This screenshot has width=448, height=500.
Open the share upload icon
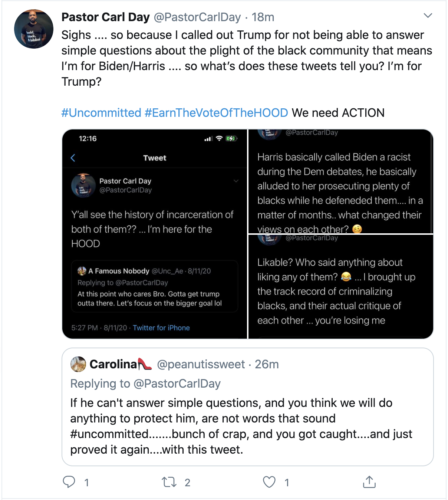[x=369, y=482]
